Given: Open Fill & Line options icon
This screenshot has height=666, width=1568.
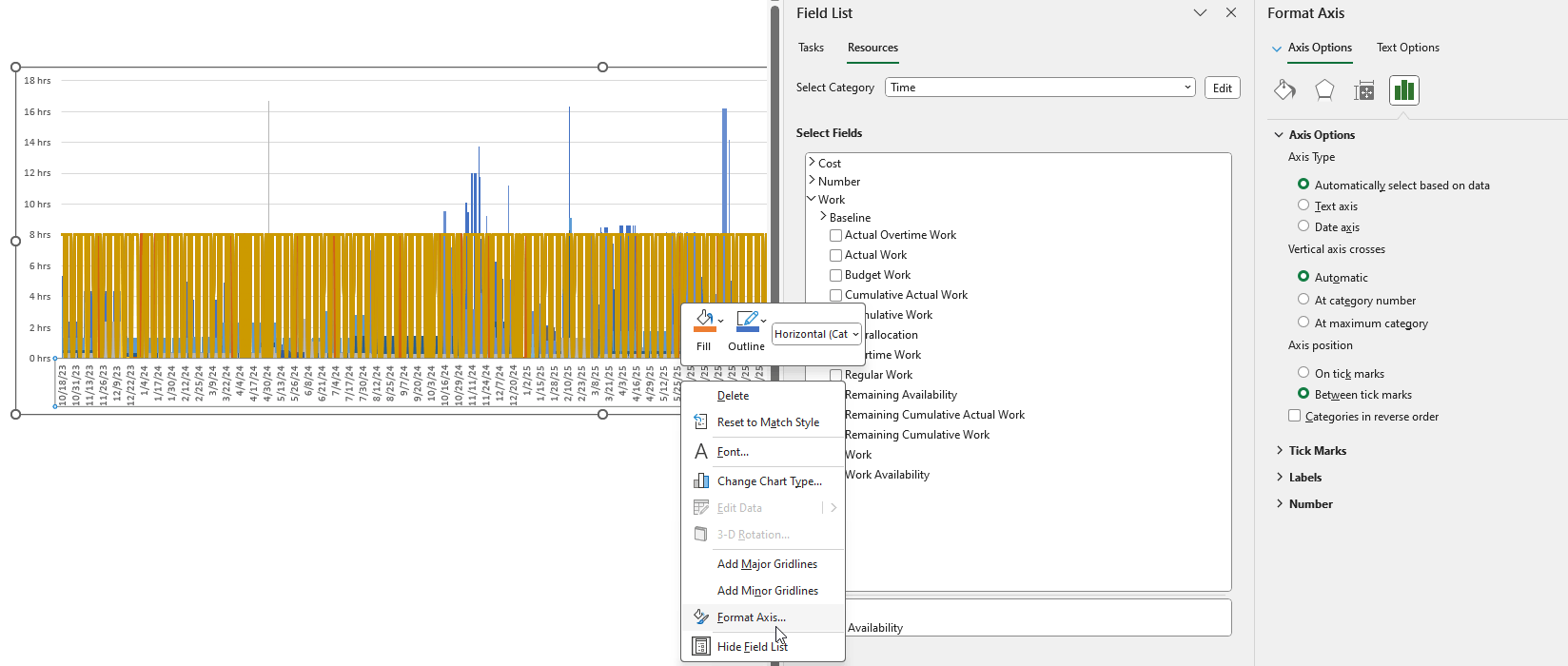Looking at the screenshot, I should 1284,90.
